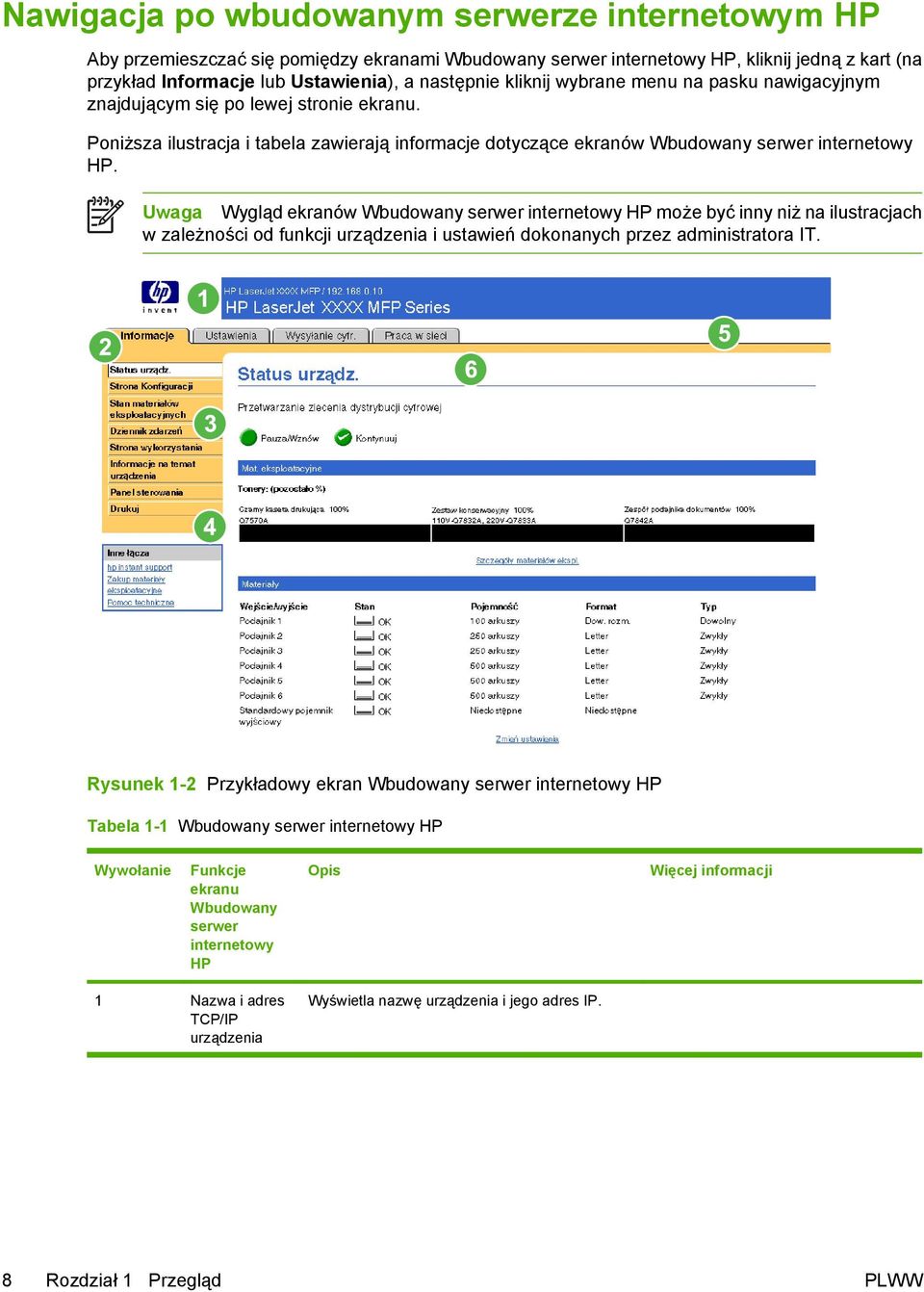924x1292 pixels.
Task: Click the tray status icon for Podajnik 2
Action: click(364, 636)
